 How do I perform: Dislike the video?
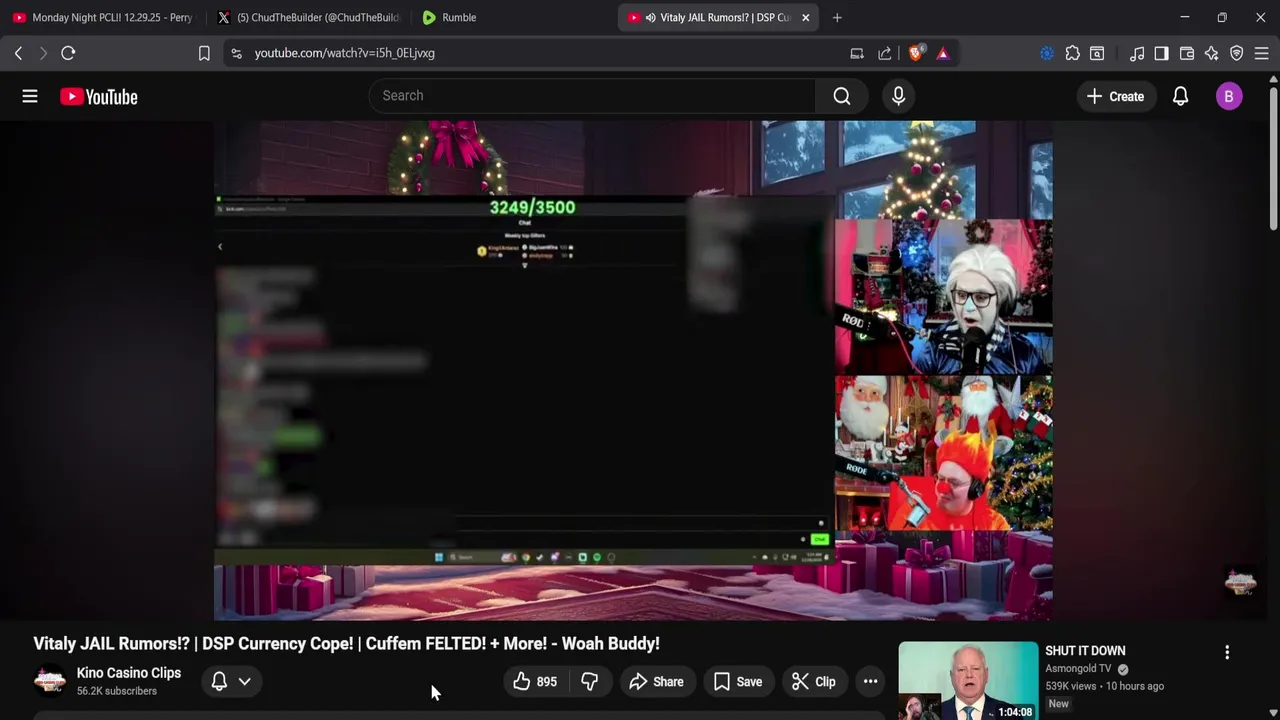[589, 682]
